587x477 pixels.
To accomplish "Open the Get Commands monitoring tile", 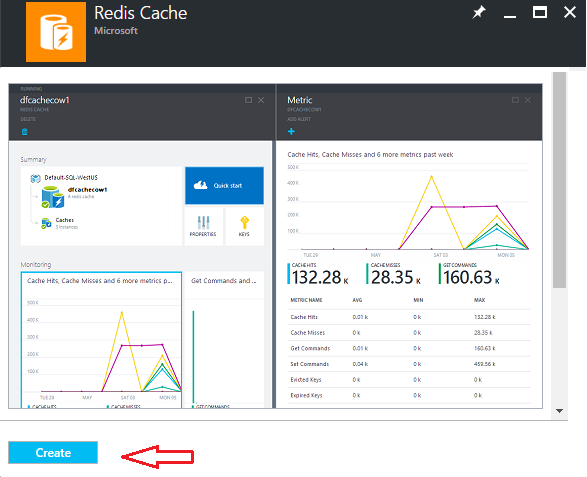I will [x=224, y=340].
